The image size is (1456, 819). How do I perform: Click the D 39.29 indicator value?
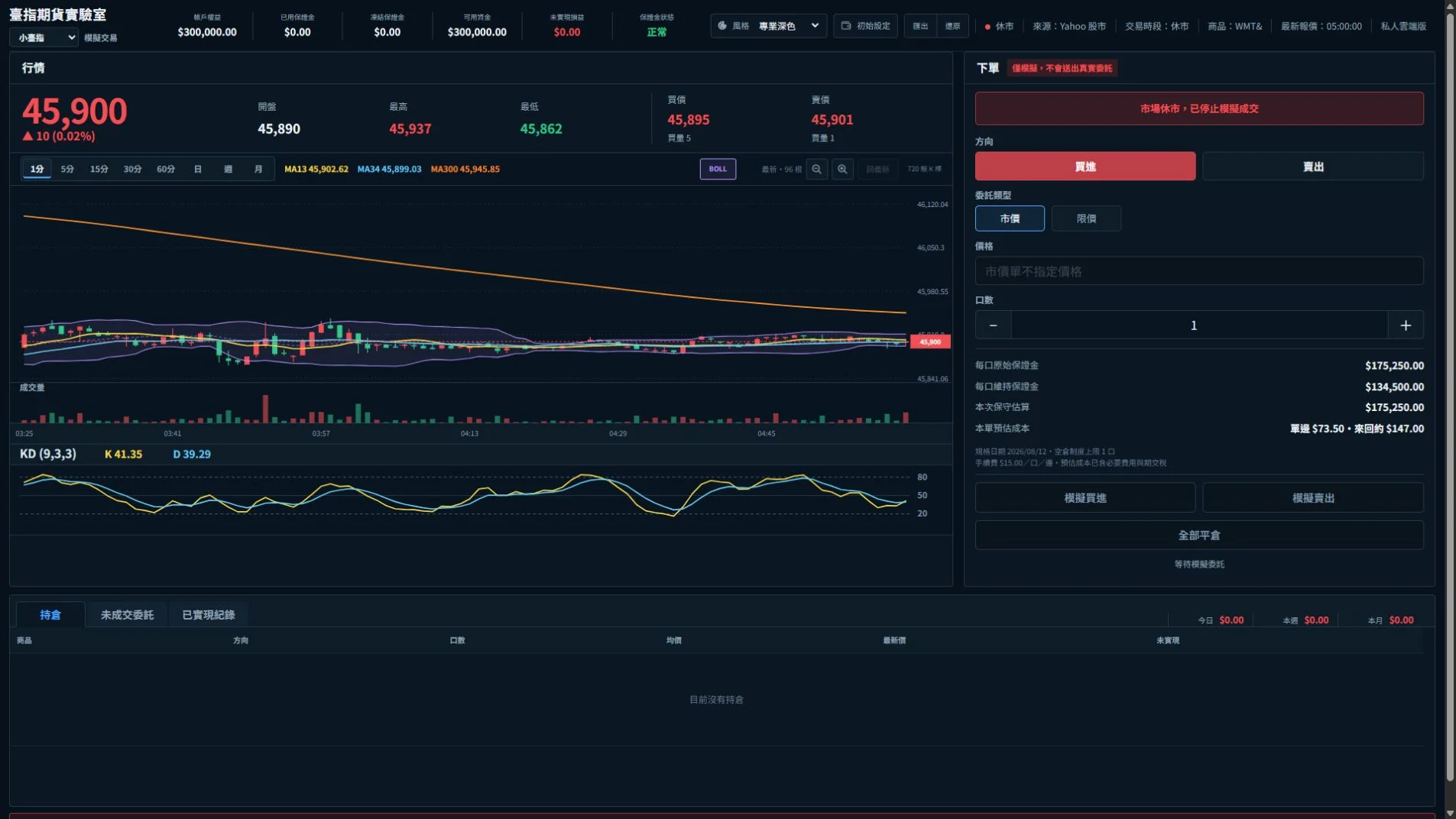pyautogui.click(x=191, y=454)
